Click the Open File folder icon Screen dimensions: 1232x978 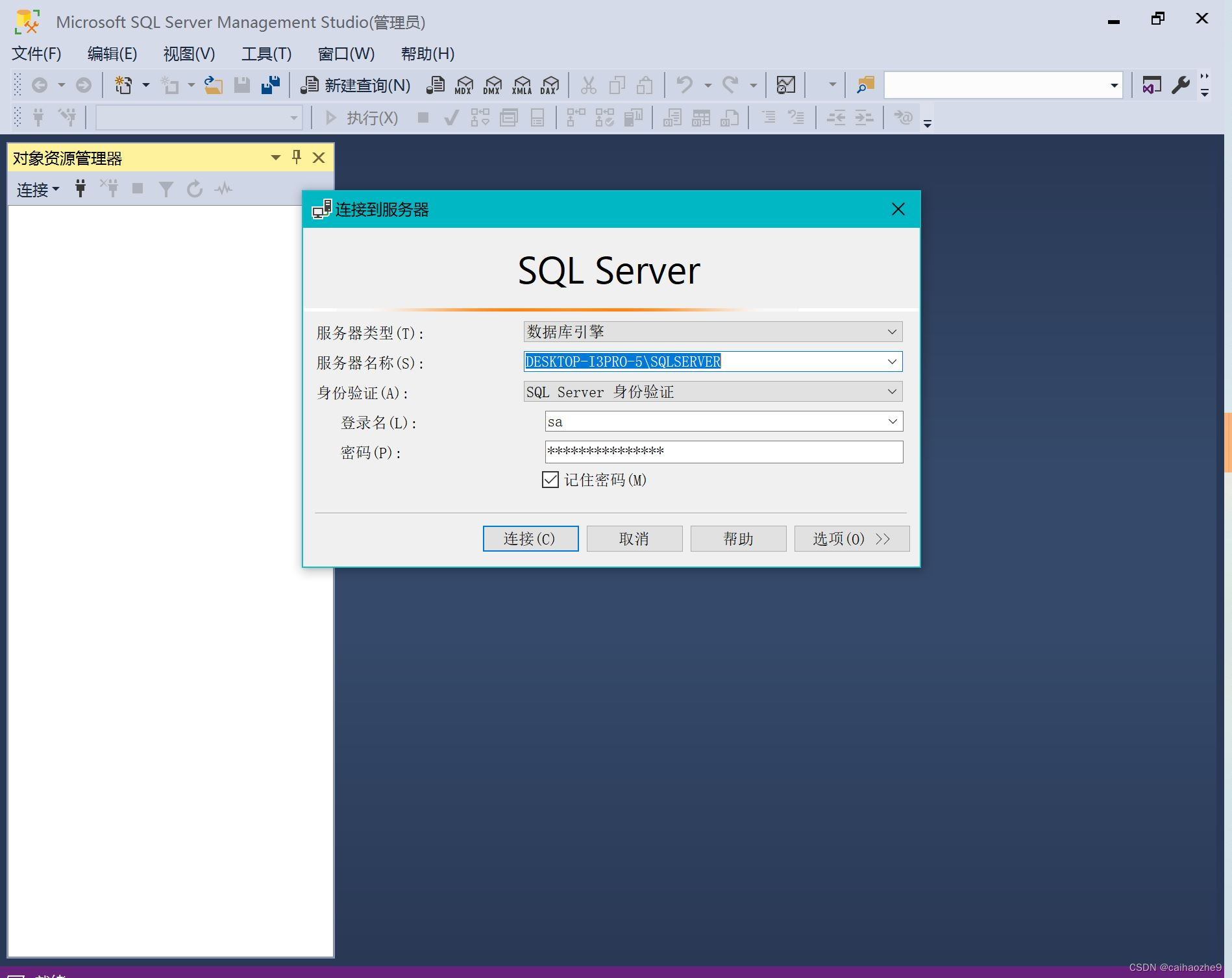pyautogui.click(x=214, y=85)
